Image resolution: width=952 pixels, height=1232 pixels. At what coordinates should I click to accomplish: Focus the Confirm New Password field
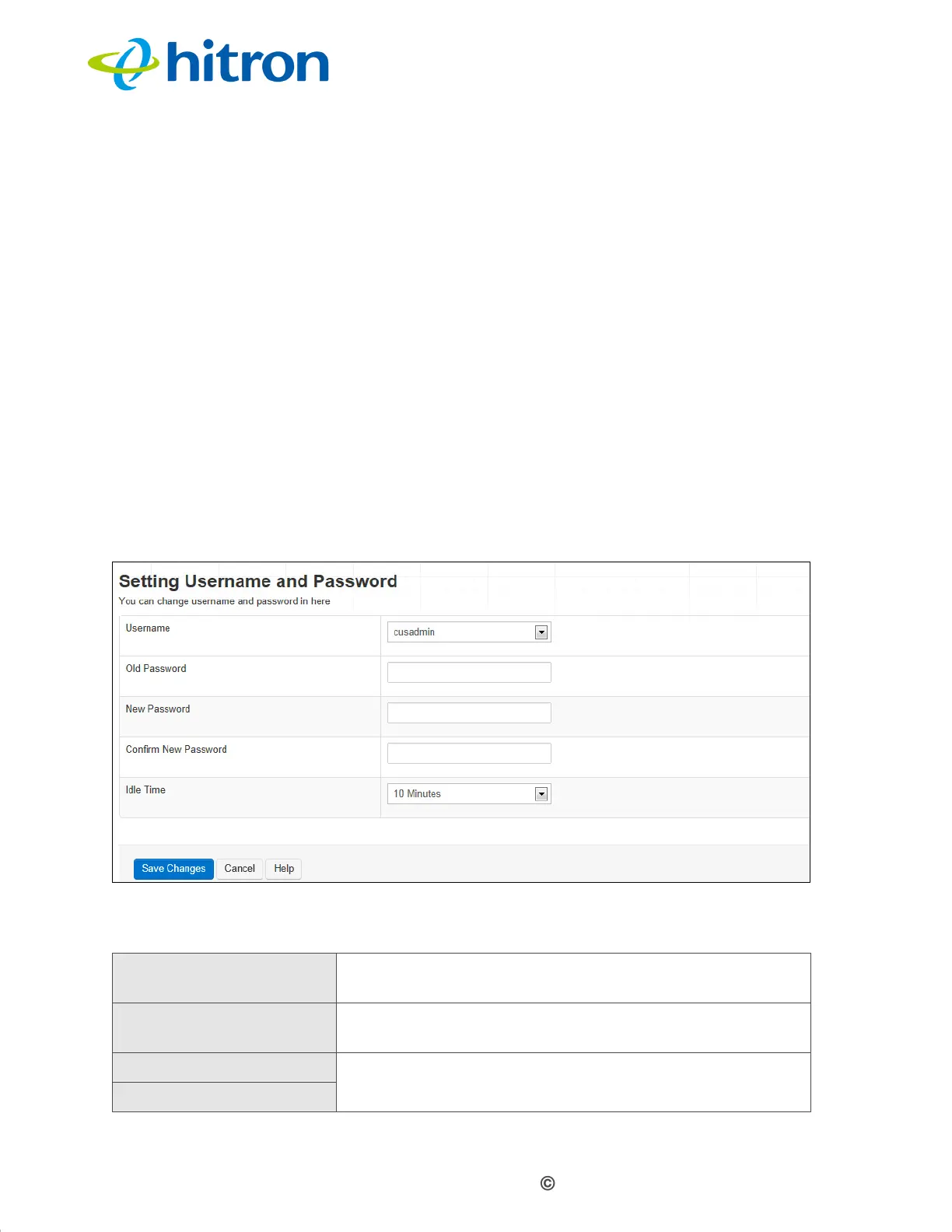click(469, 754)
